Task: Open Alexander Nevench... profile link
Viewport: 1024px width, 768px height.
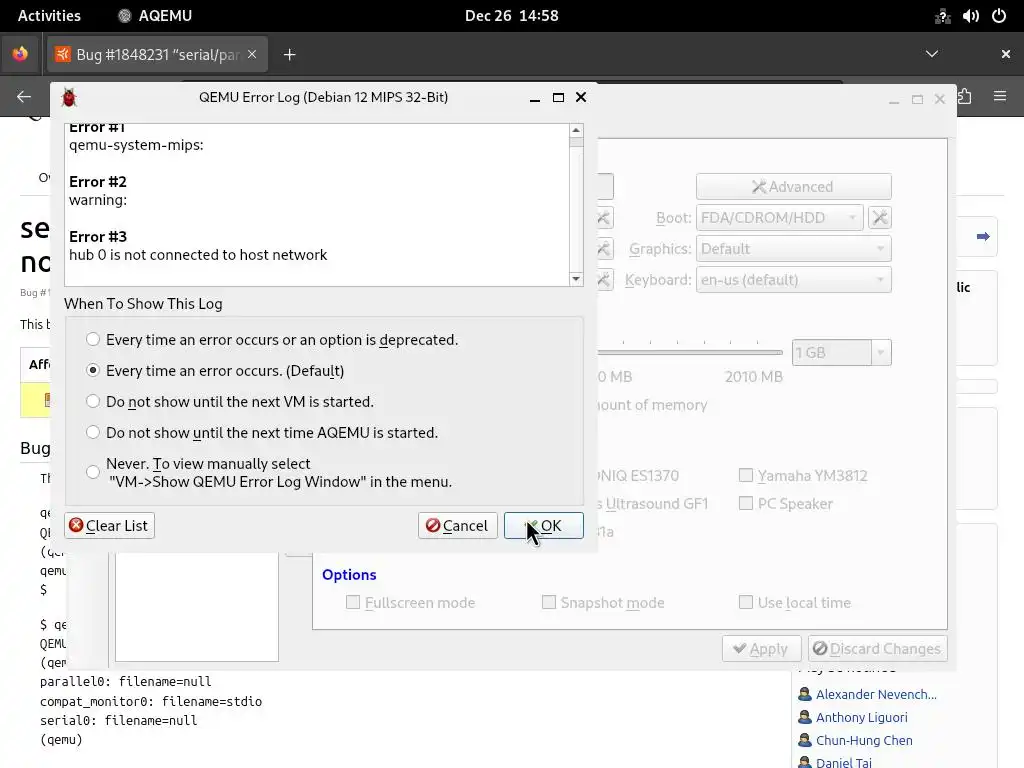Action: 876,694
